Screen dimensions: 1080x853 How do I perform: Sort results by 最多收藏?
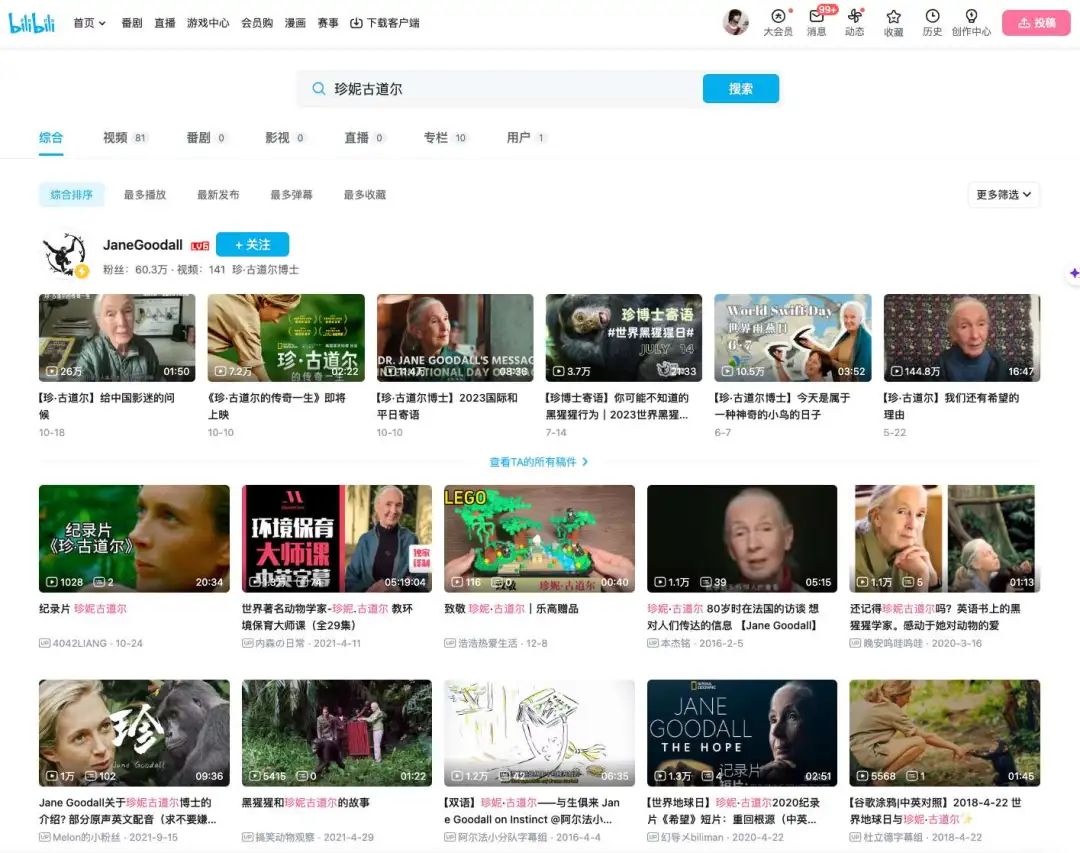point(365,195)
